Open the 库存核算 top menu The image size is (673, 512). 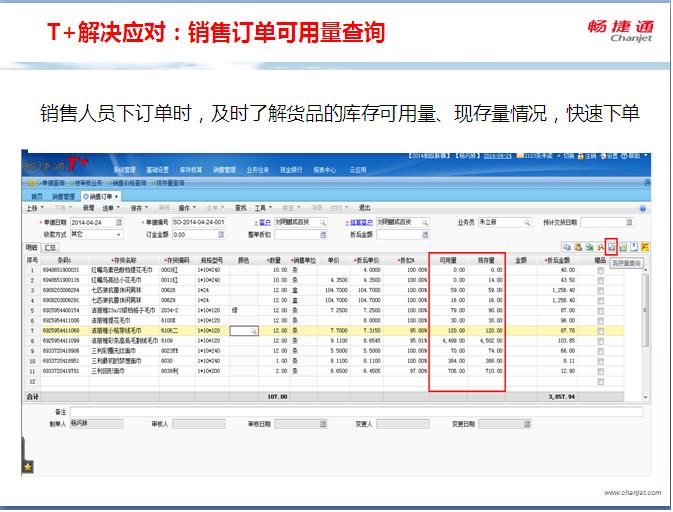191,170
